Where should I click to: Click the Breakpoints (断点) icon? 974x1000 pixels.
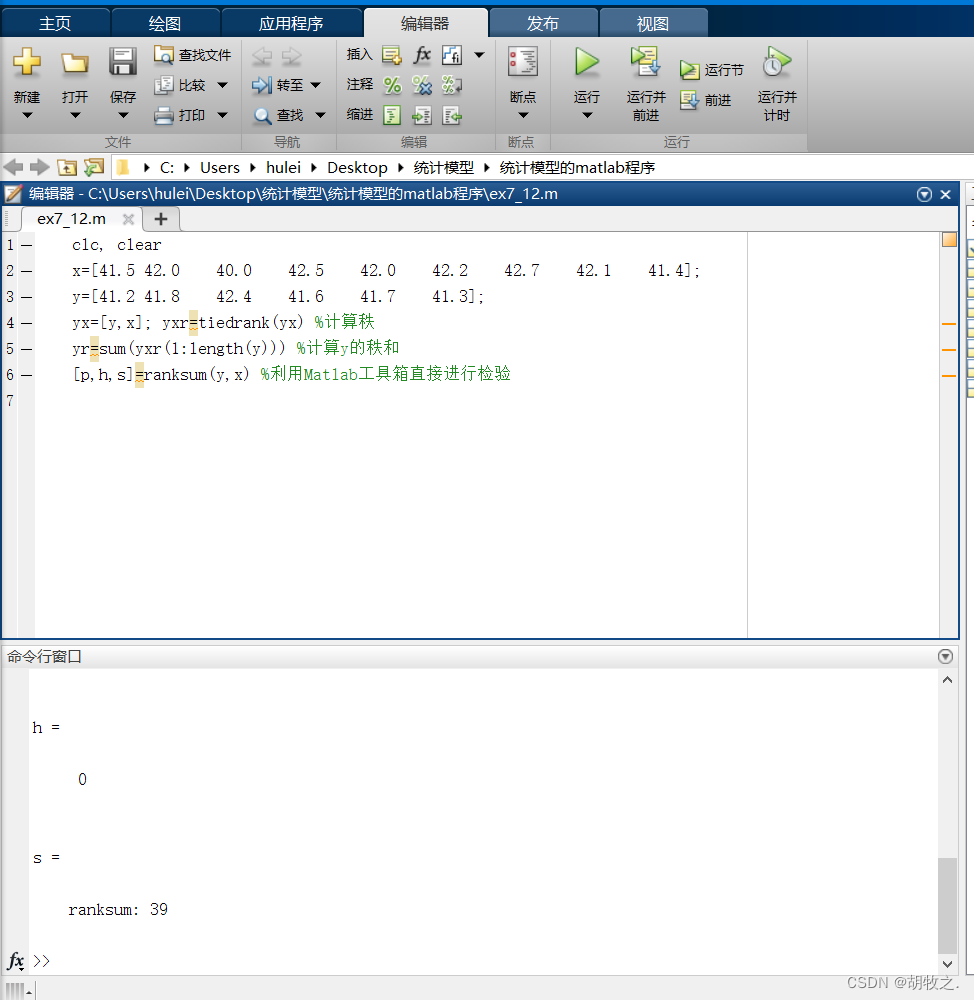click(x=522, y=62)
